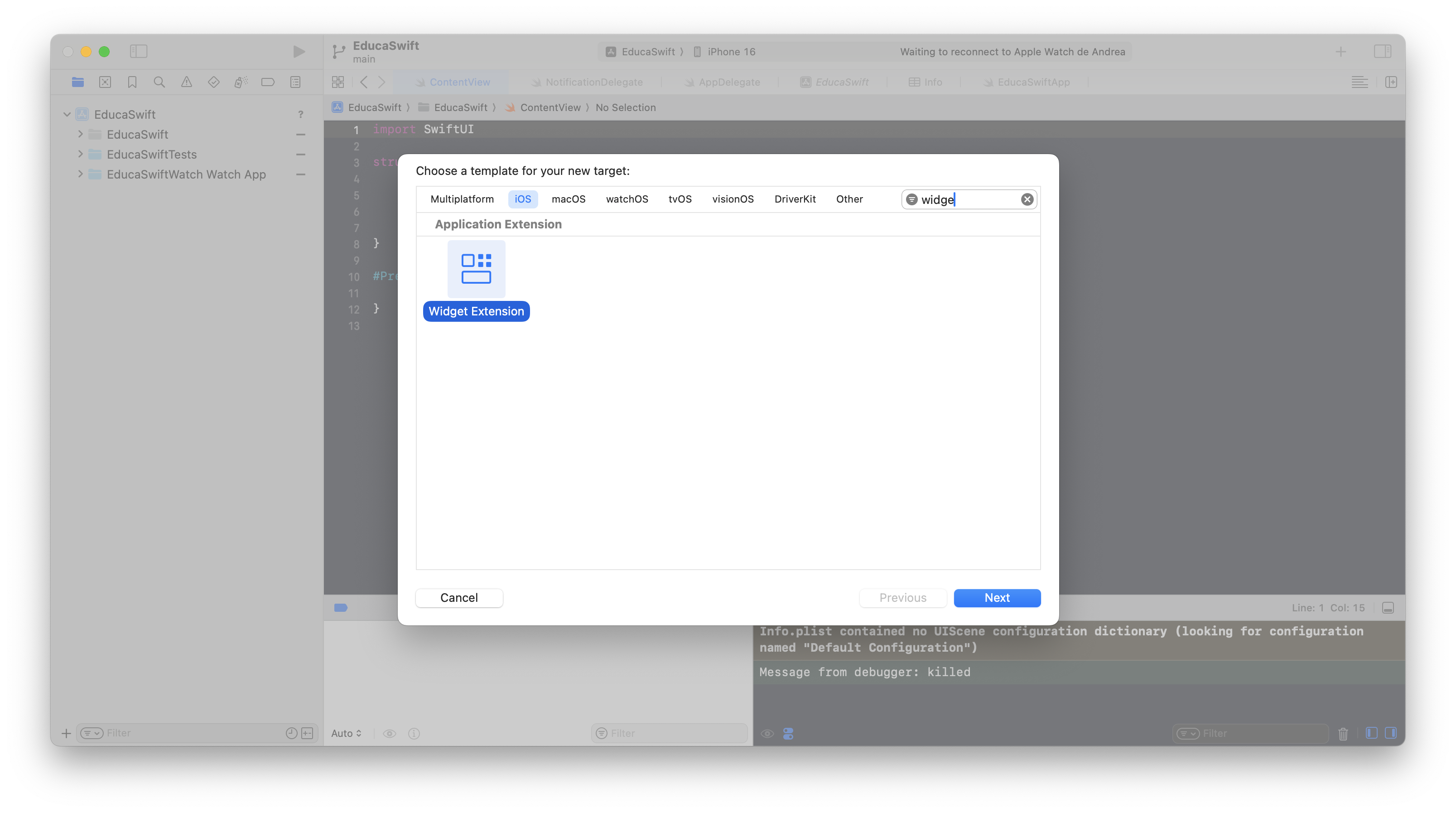Hide the debug area
The width and height of the screenshot is (1456, 813).
[1388, 608]
